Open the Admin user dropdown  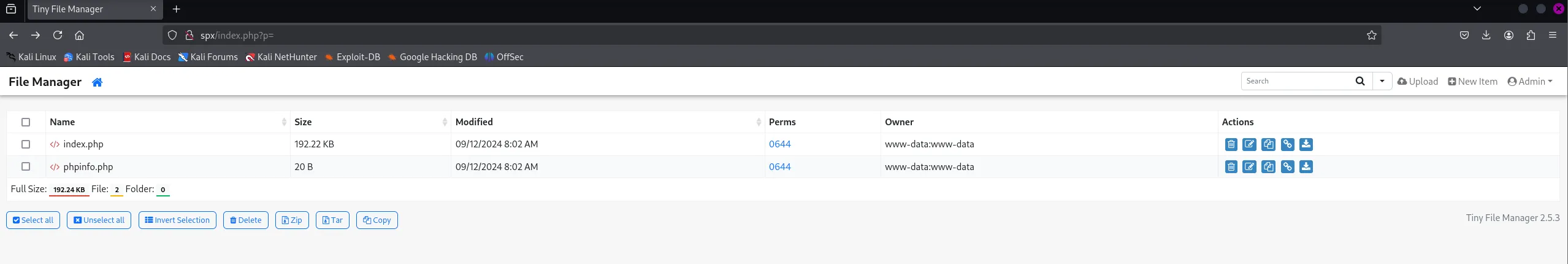(1530, 82)
